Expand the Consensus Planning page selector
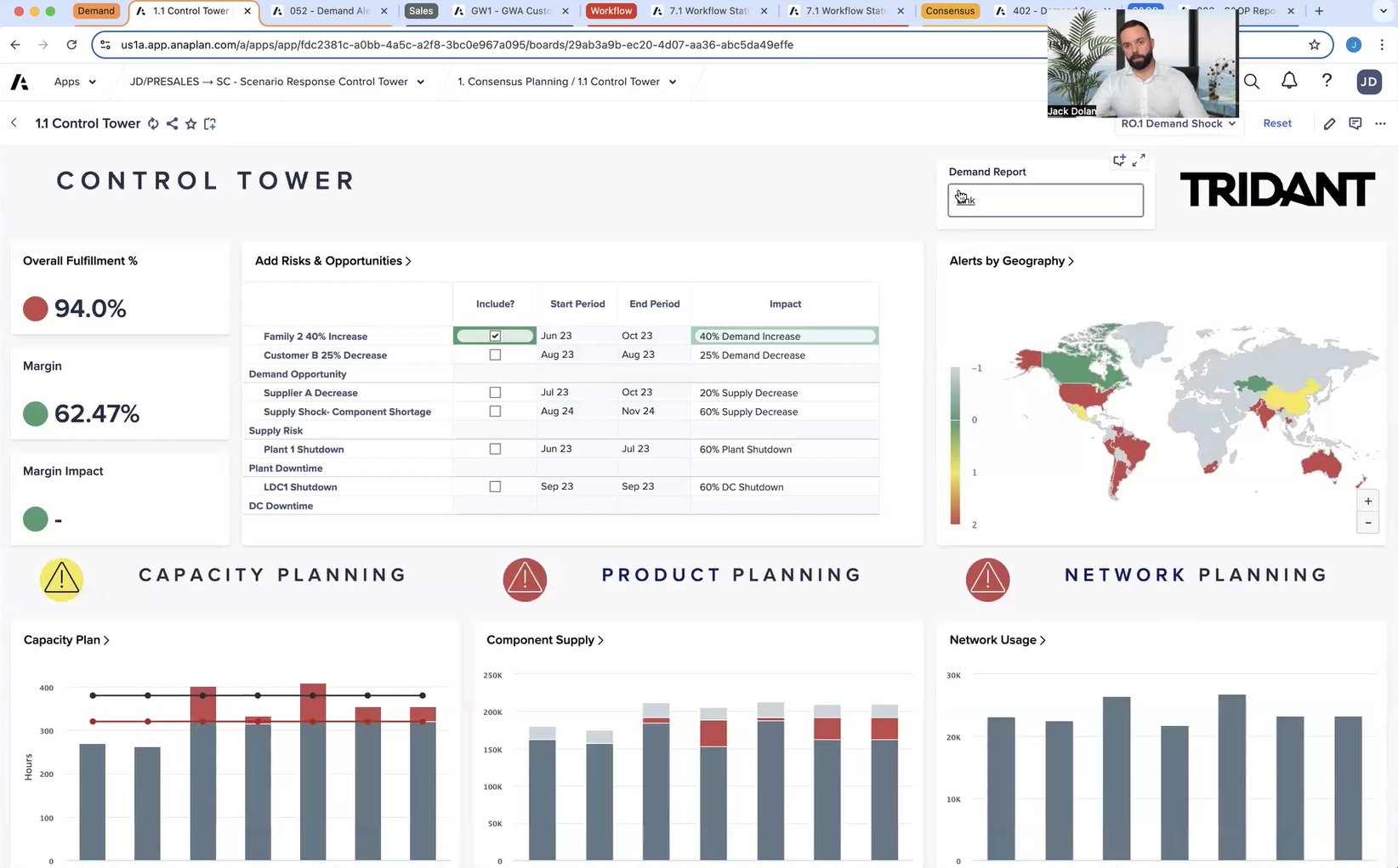 point(566,82)
